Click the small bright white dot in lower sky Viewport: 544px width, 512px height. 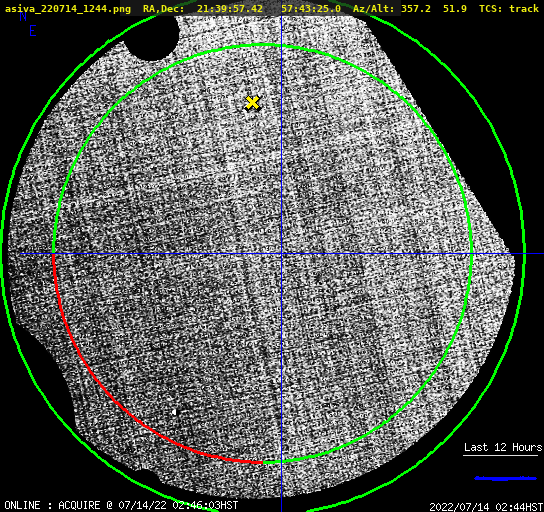pyautogui.click(x=174, y=412)
